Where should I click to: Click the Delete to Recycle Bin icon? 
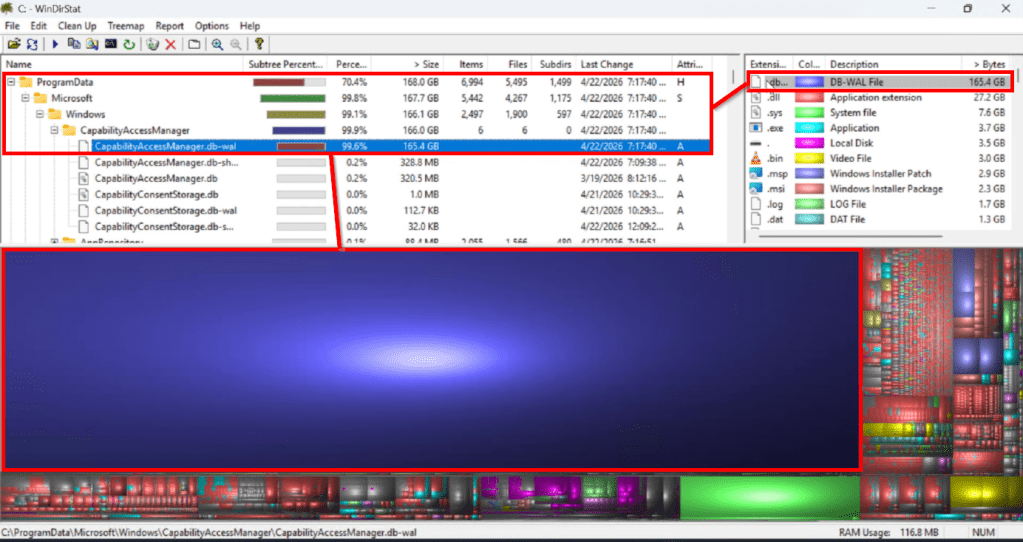[x=152, y=44]
